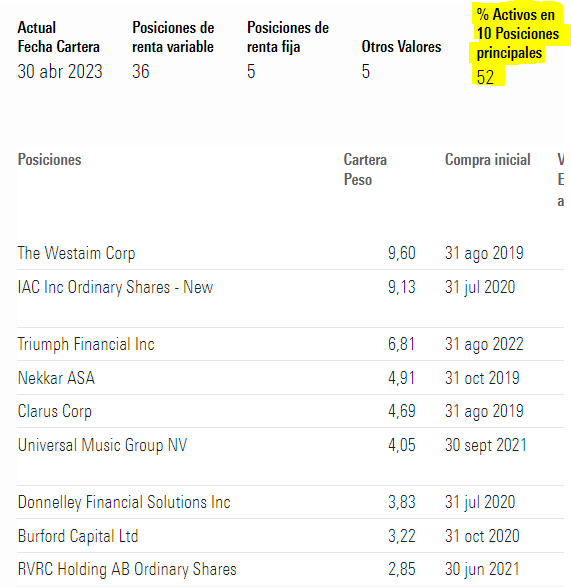
Task: Click the 30 abr 2023 date
Action: coord(60,72)
